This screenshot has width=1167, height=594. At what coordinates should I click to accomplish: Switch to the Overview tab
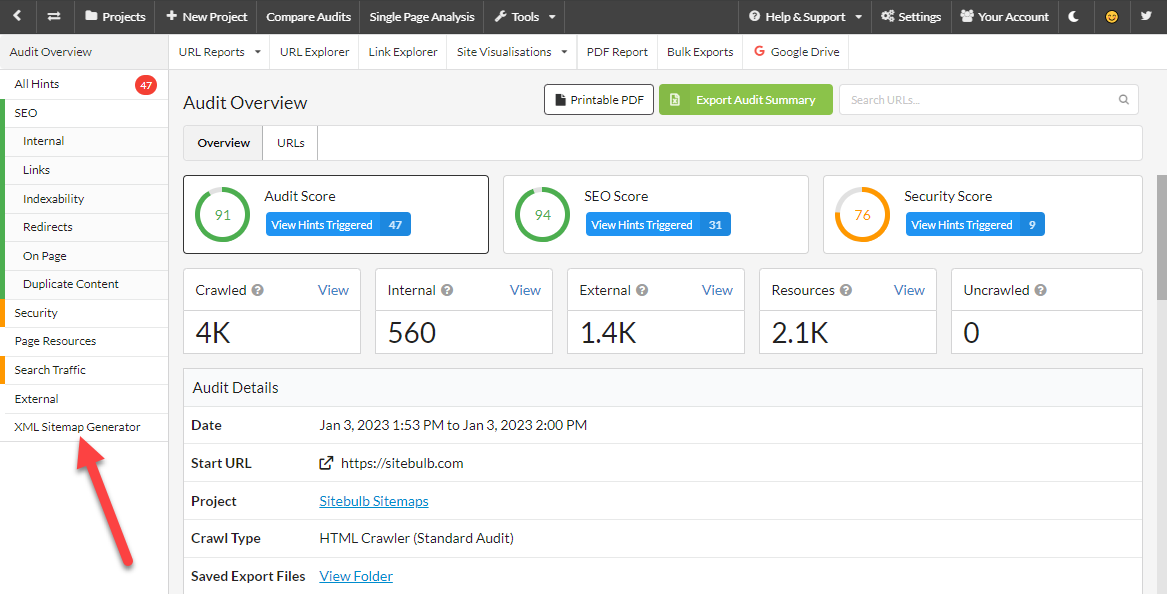click(223, 143)
